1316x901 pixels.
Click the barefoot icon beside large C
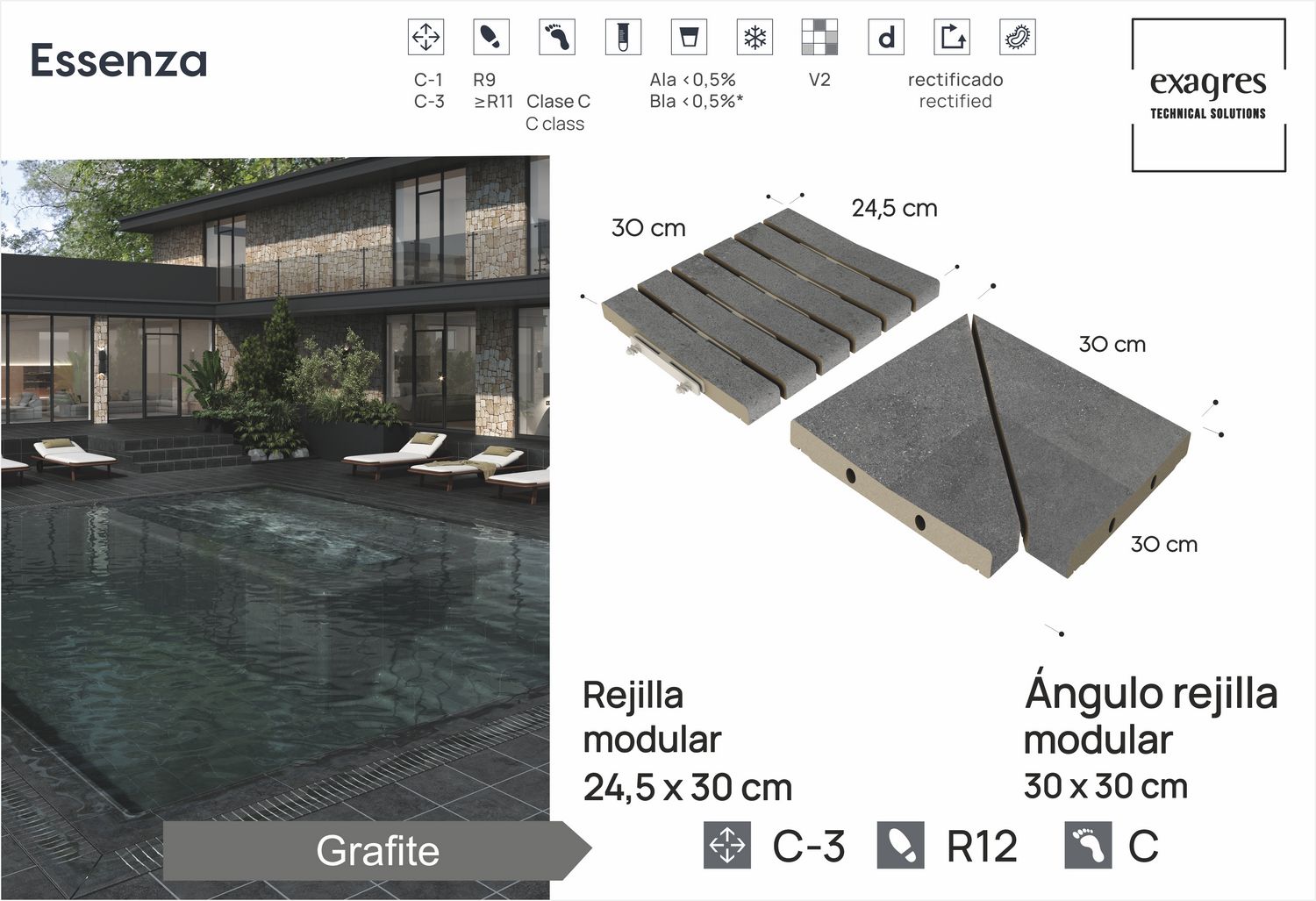click(1088, 846)
